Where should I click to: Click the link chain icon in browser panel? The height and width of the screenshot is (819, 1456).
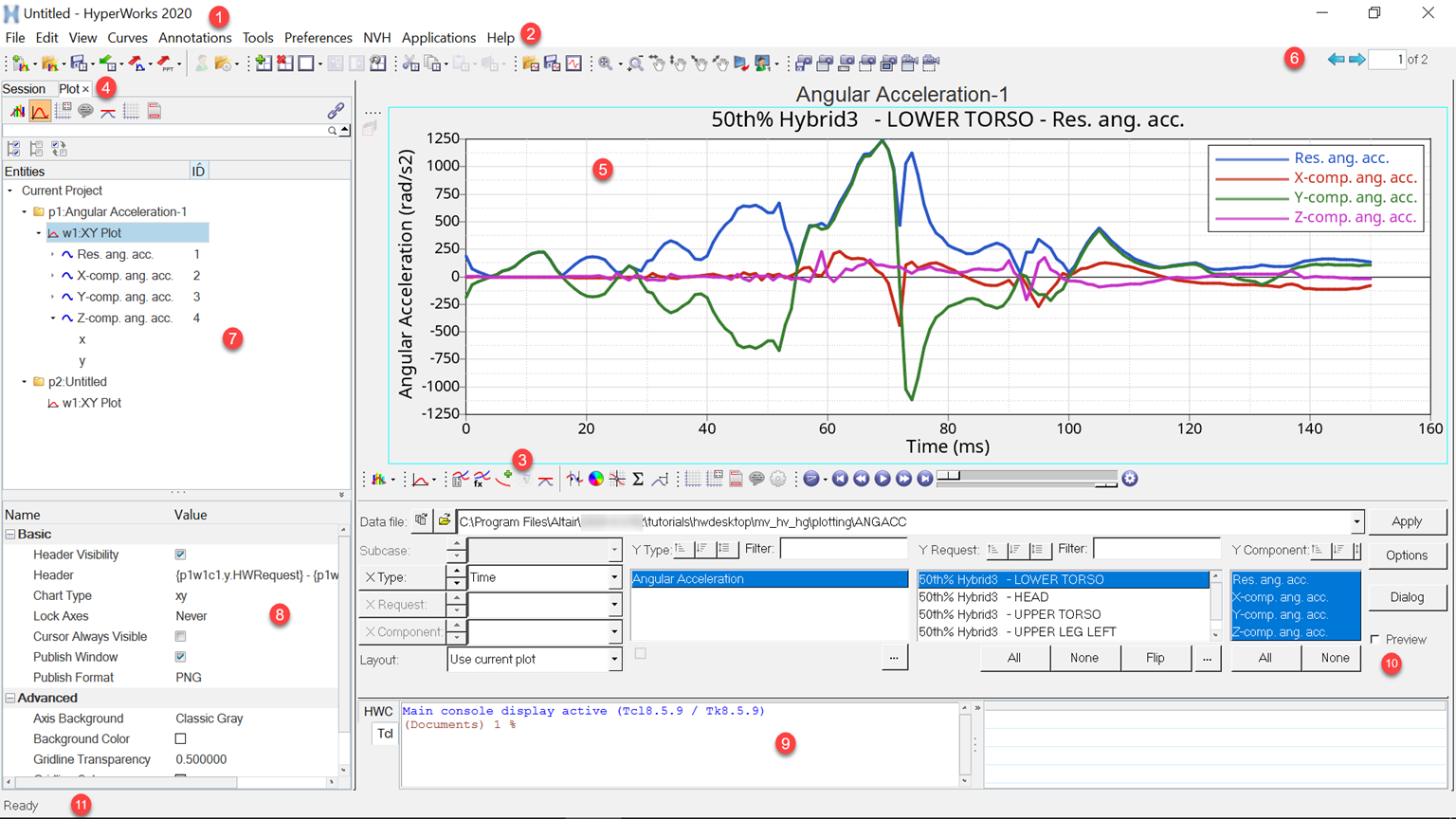[336, 111]
